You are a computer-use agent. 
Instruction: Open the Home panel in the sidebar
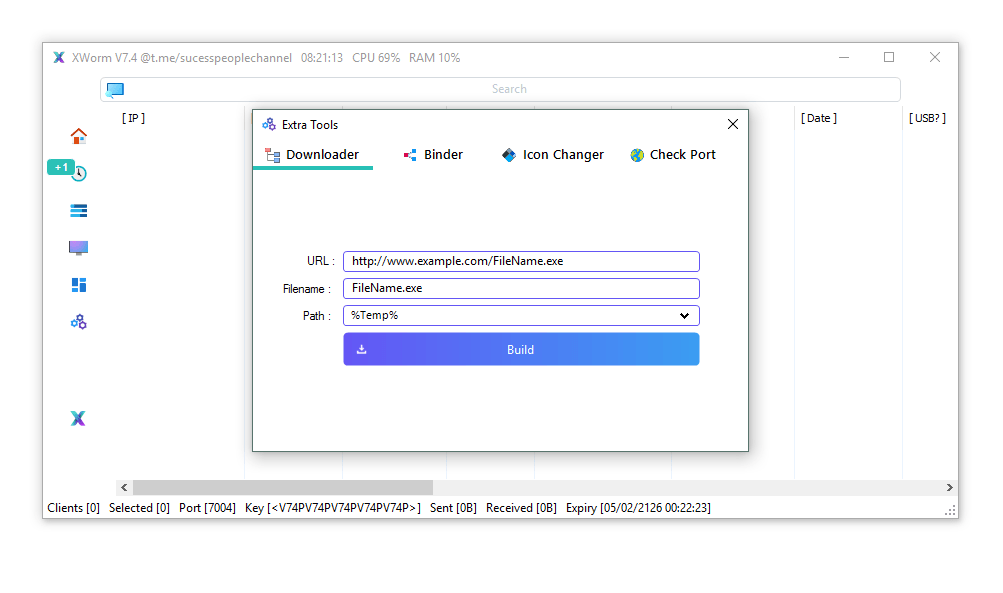click(x=78, y=135)
